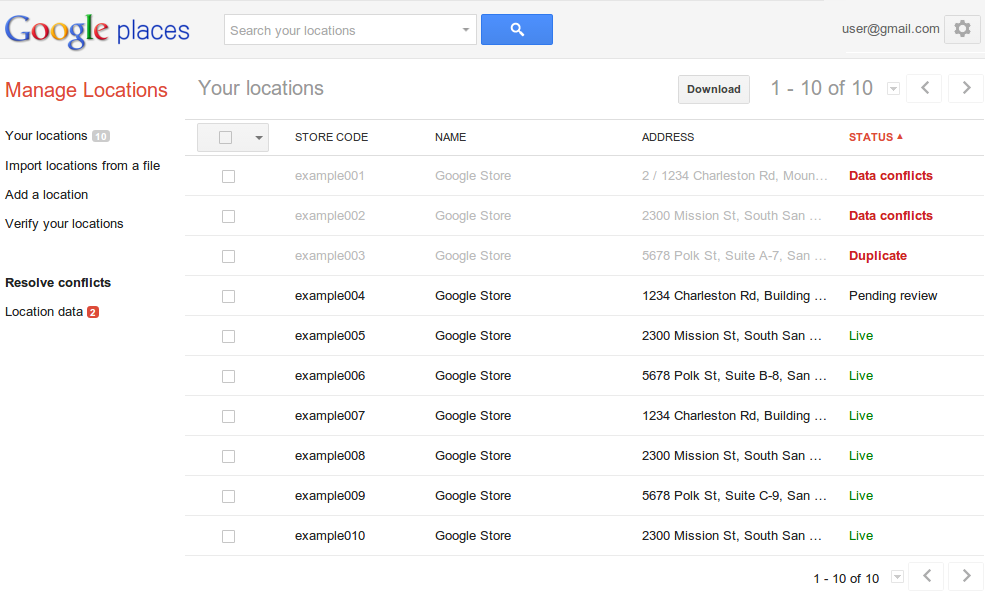This screenshot has height=601, width=985.
Task: Click the Manage Locations heading
Action: [86, 90]
